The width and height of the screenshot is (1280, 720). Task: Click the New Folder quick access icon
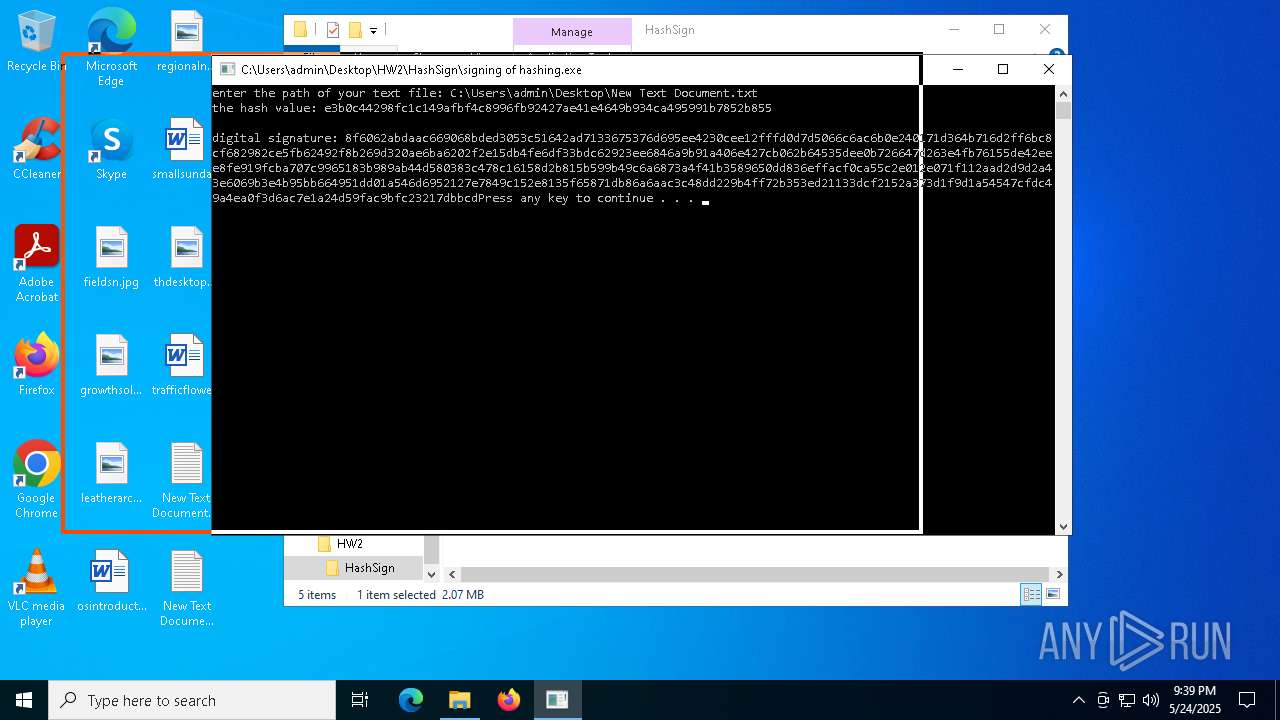coord(355,30)
